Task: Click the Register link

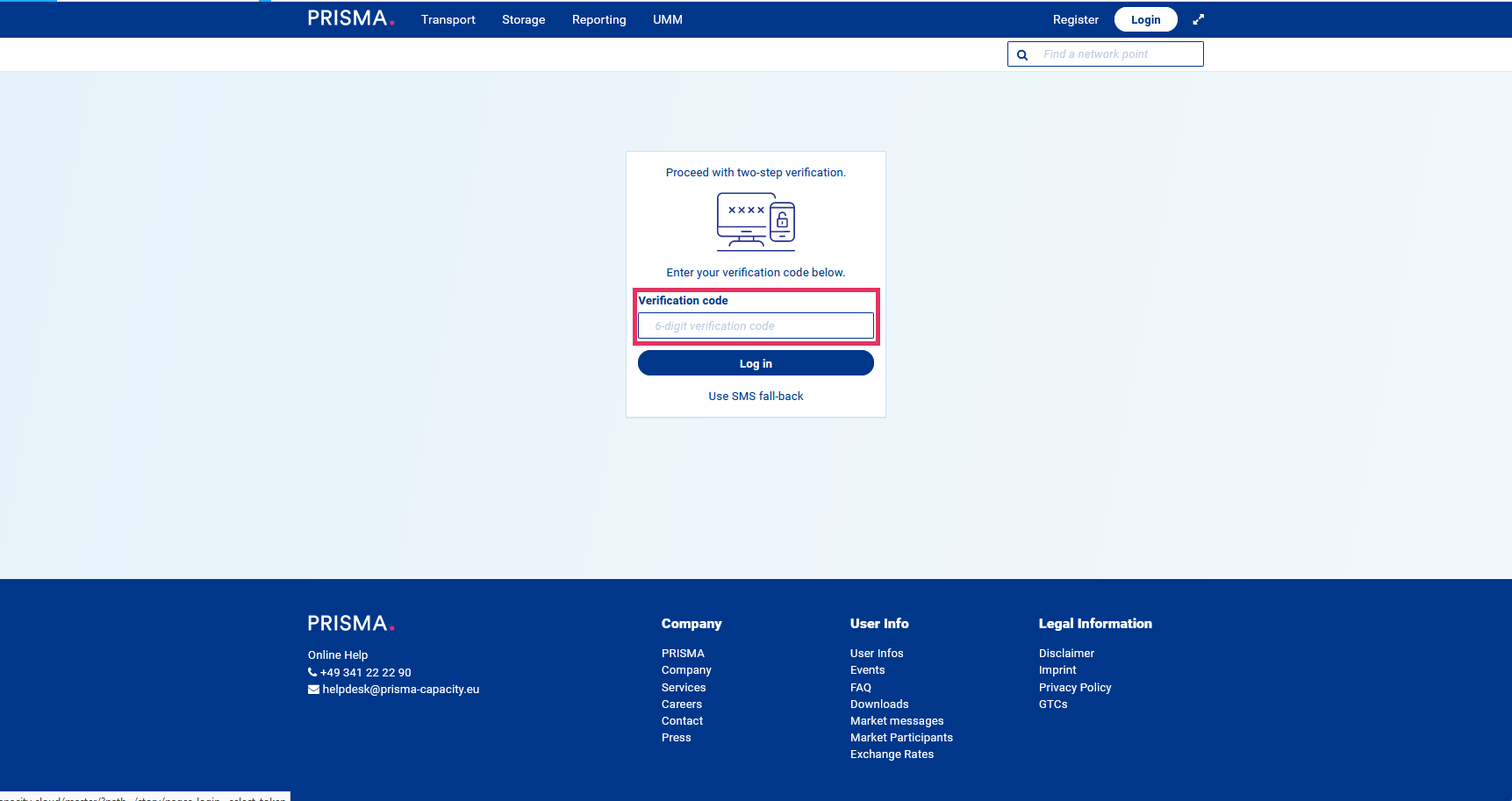Action: point(1075,19)
